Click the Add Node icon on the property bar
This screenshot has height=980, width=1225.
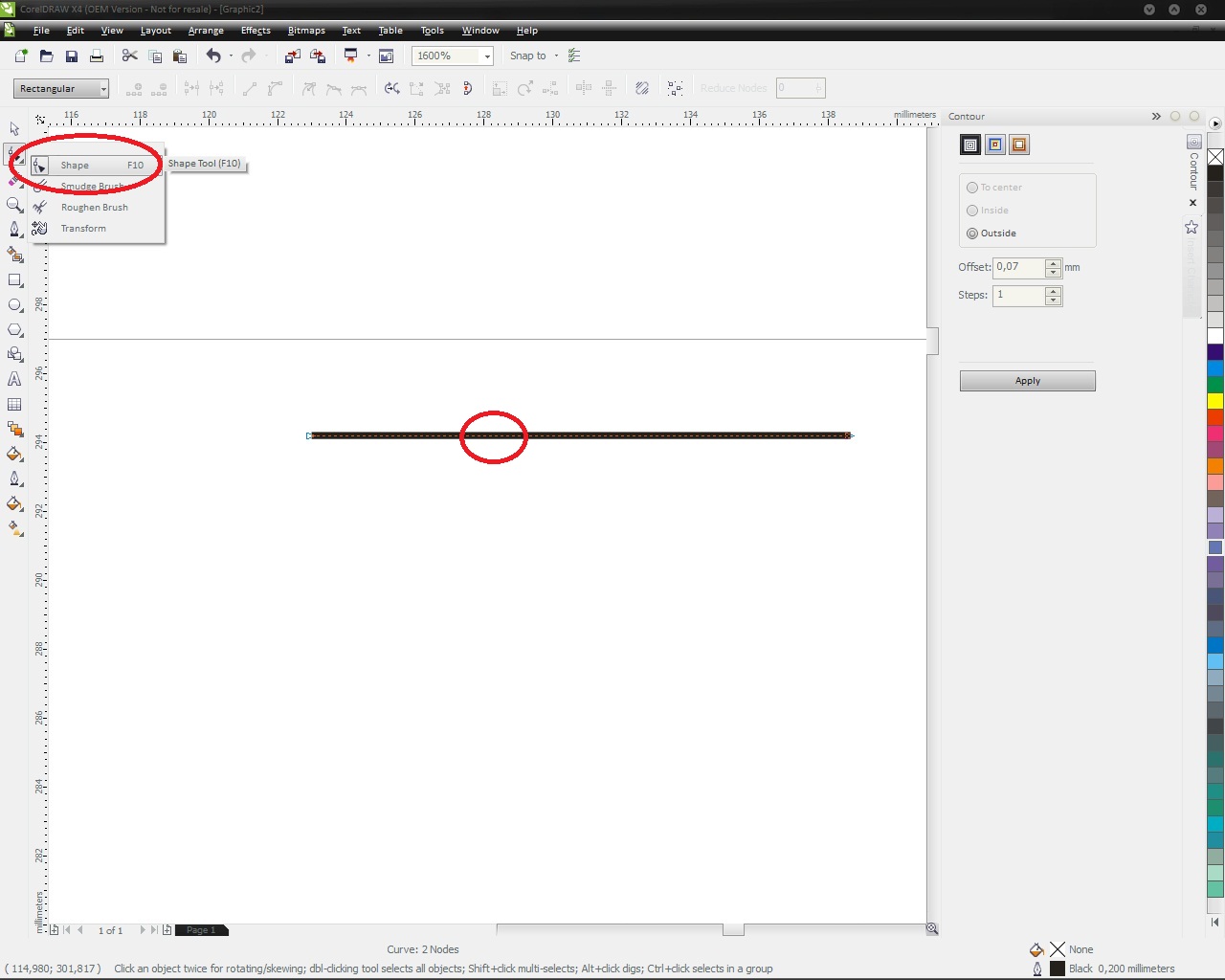(134, 88)
